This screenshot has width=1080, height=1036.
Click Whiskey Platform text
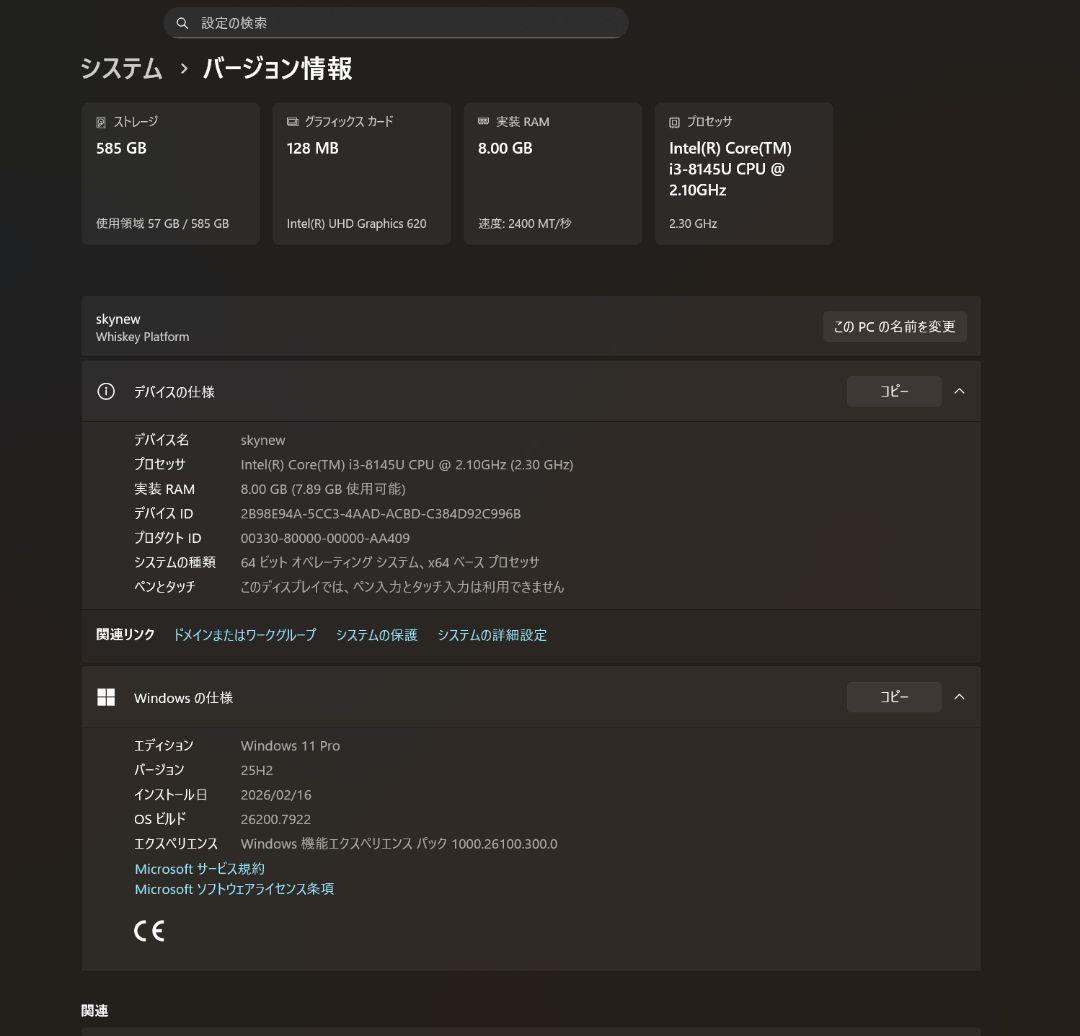click(x=143, y=337)
